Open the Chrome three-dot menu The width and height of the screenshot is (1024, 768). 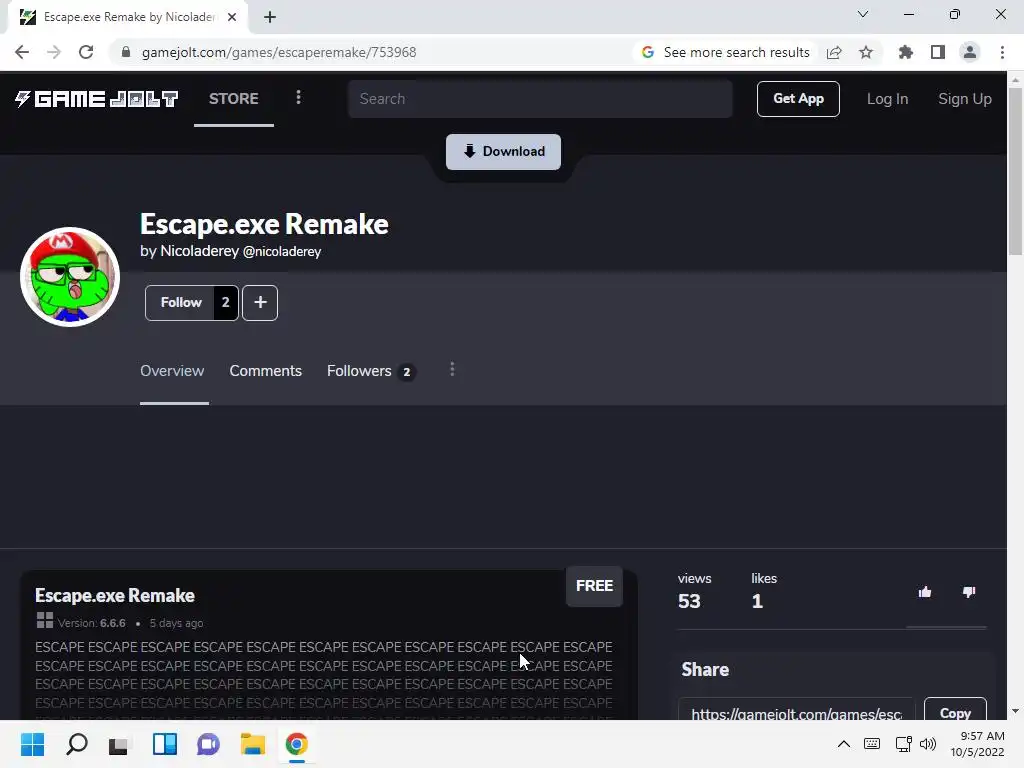[1002, 52]
